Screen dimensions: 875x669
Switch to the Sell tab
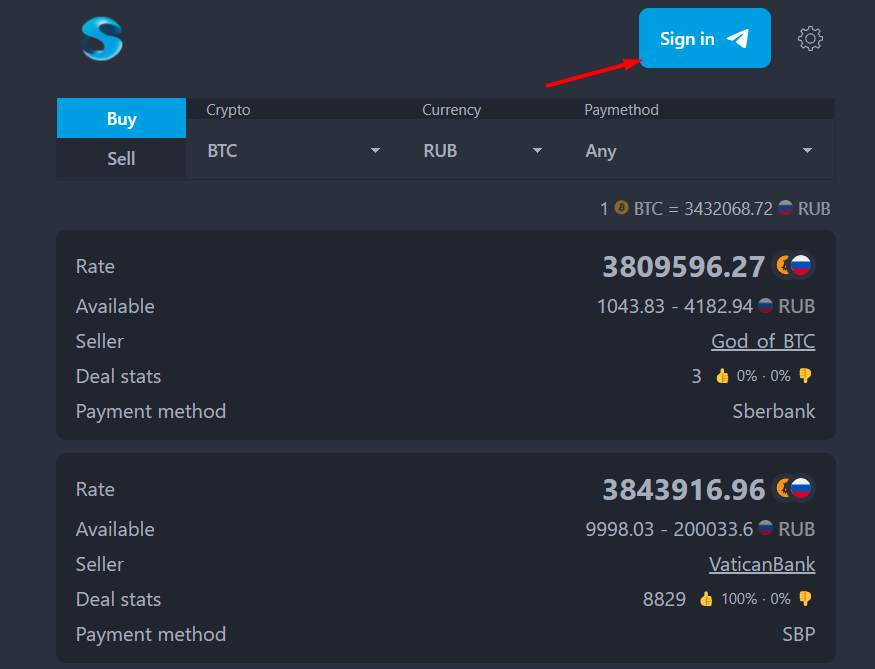[121, 158]
